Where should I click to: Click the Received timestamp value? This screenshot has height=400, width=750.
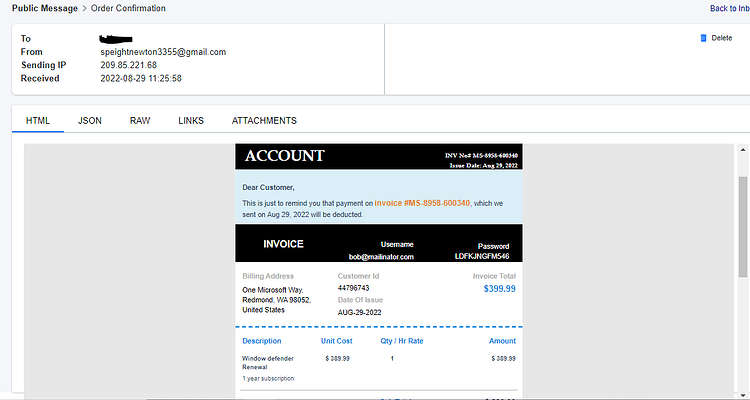coord(141,78)
